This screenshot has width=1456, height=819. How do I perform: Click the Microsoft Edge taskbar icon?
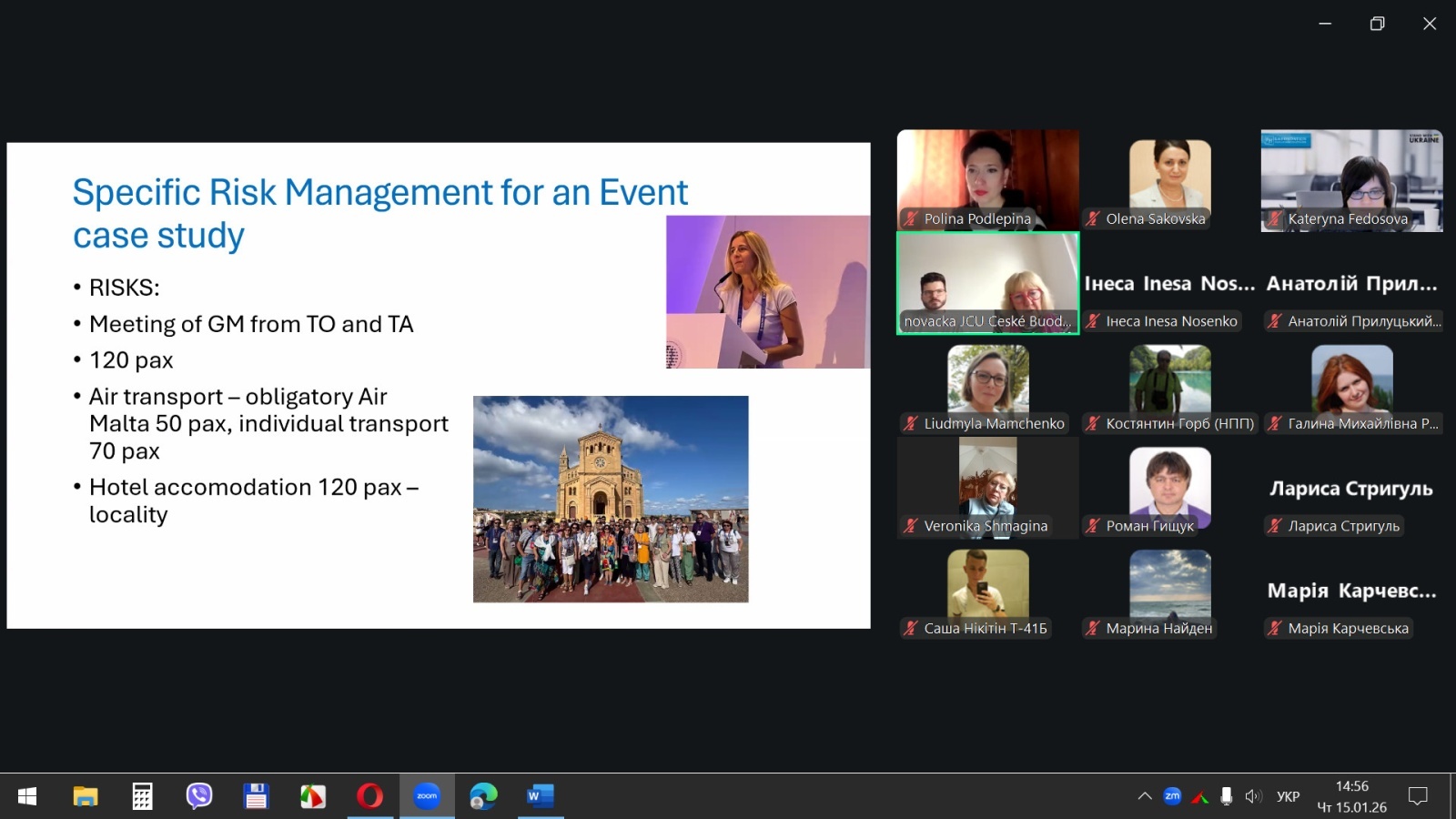(x=483, y=796)
